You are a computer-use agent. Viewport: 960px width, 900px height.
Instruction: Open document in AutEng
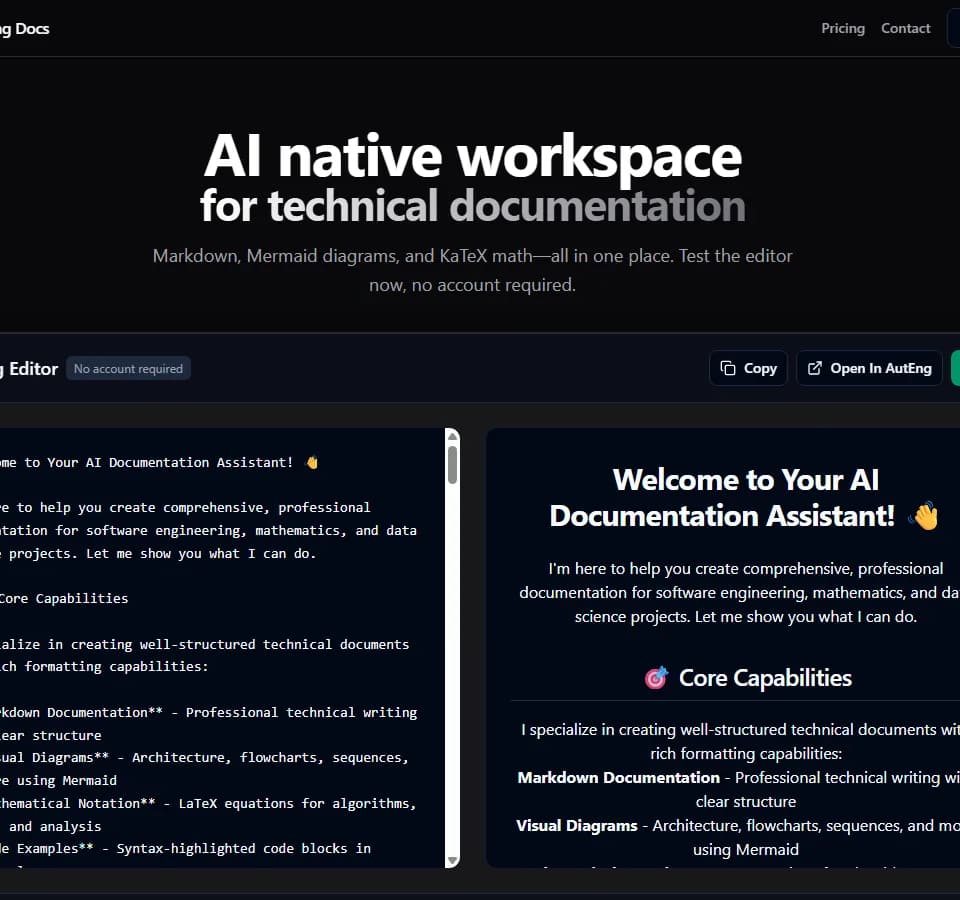coord(869,368)
